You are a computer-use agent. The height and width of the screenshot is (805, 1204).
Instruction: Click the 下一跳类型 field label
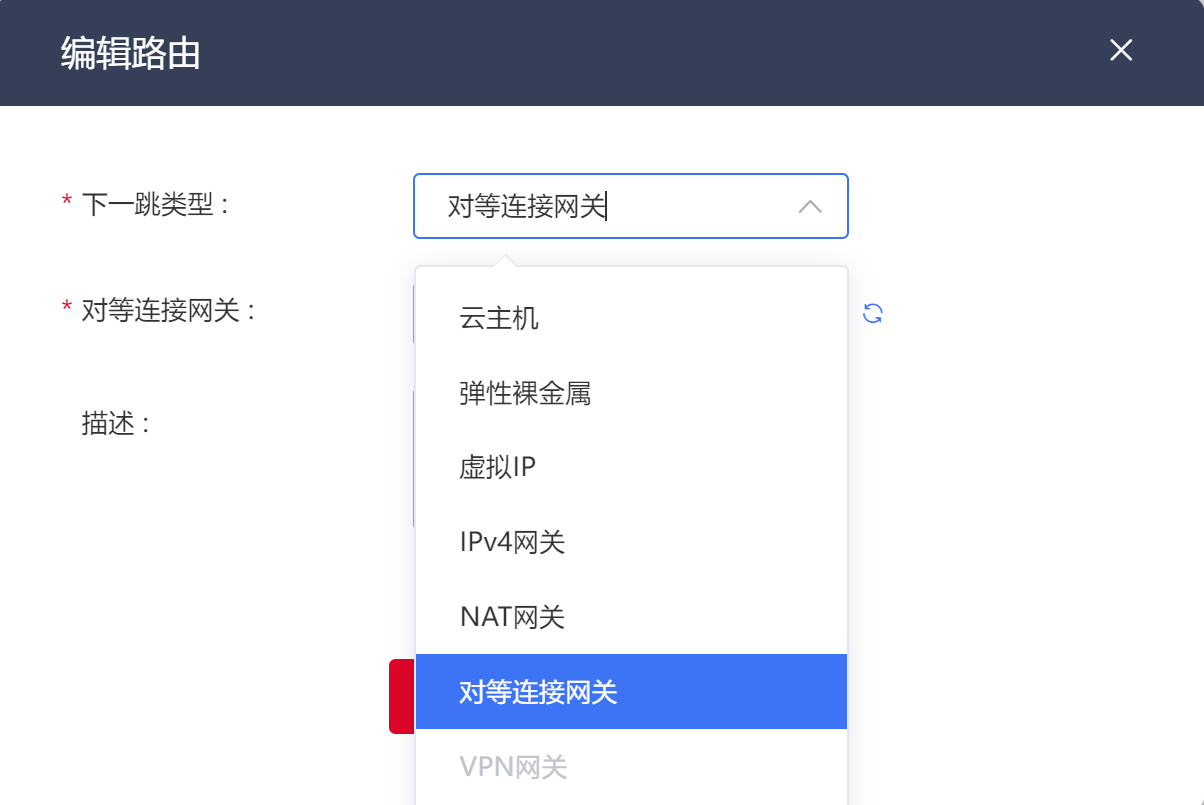pyautogui.click(x=155, y=205)
